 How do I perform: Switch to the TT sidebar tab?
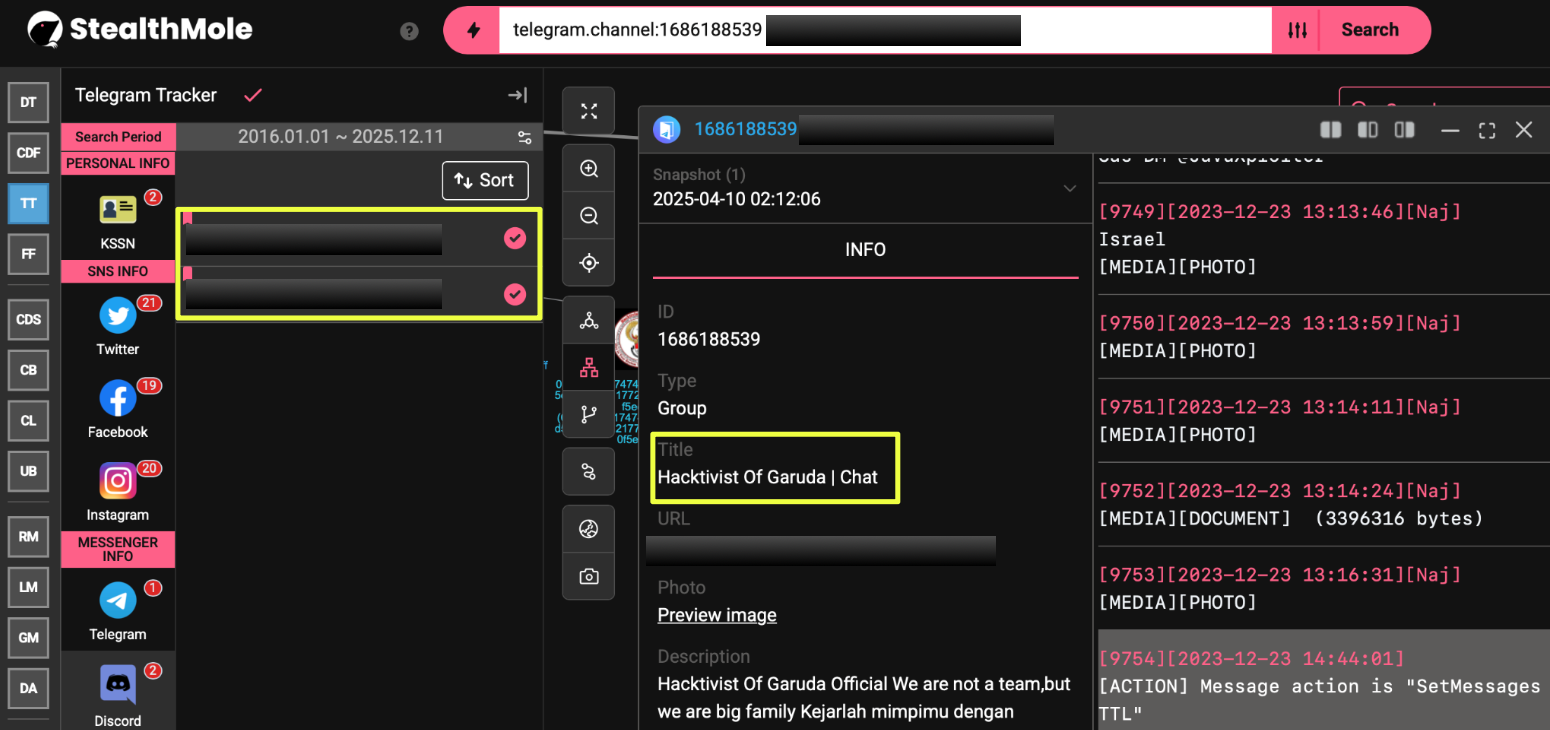28,203
